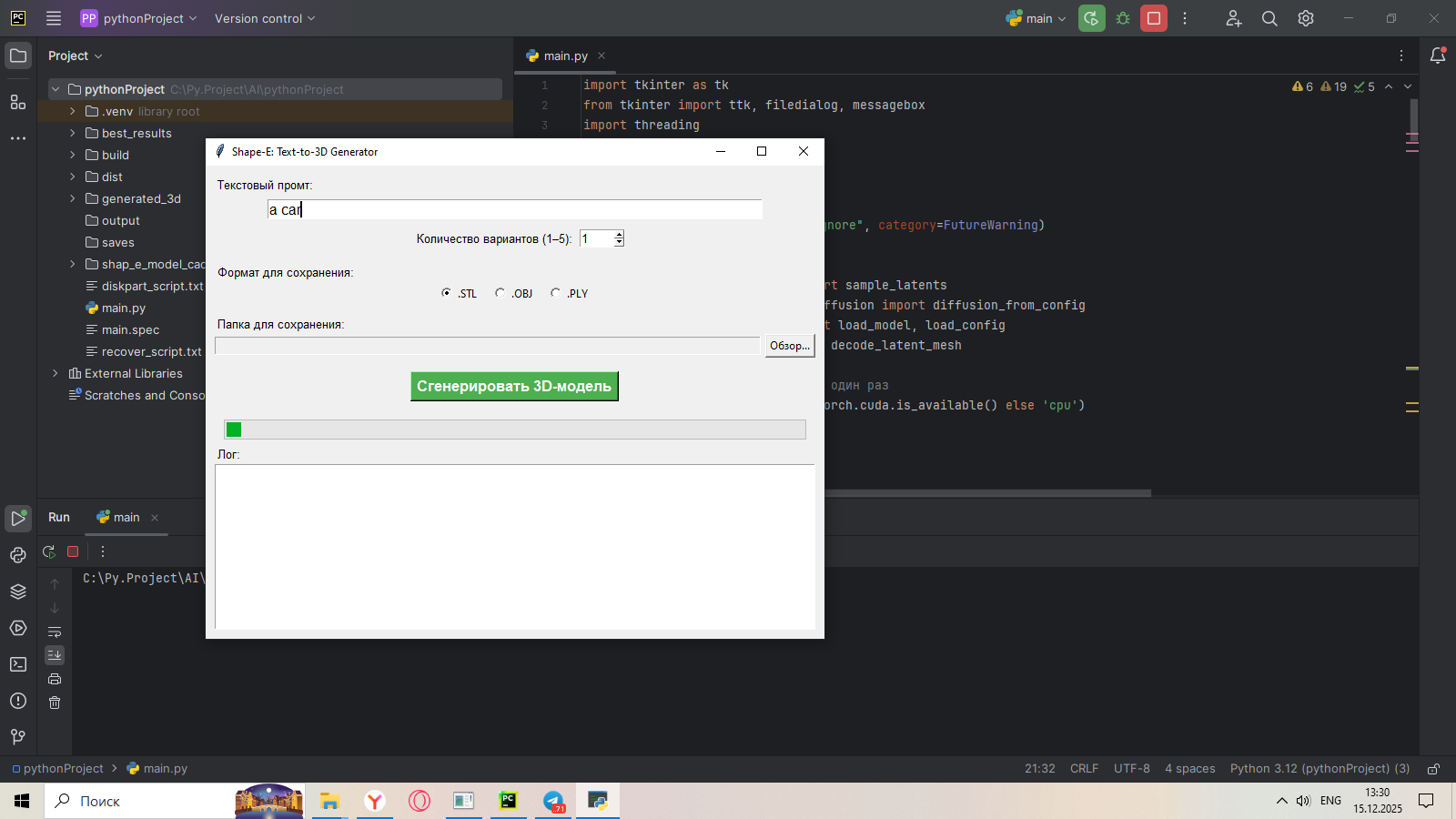Select the .PLY format radio button
Image resolution: width=1456 pixels, height=819 pixels.
click(555, 293)
